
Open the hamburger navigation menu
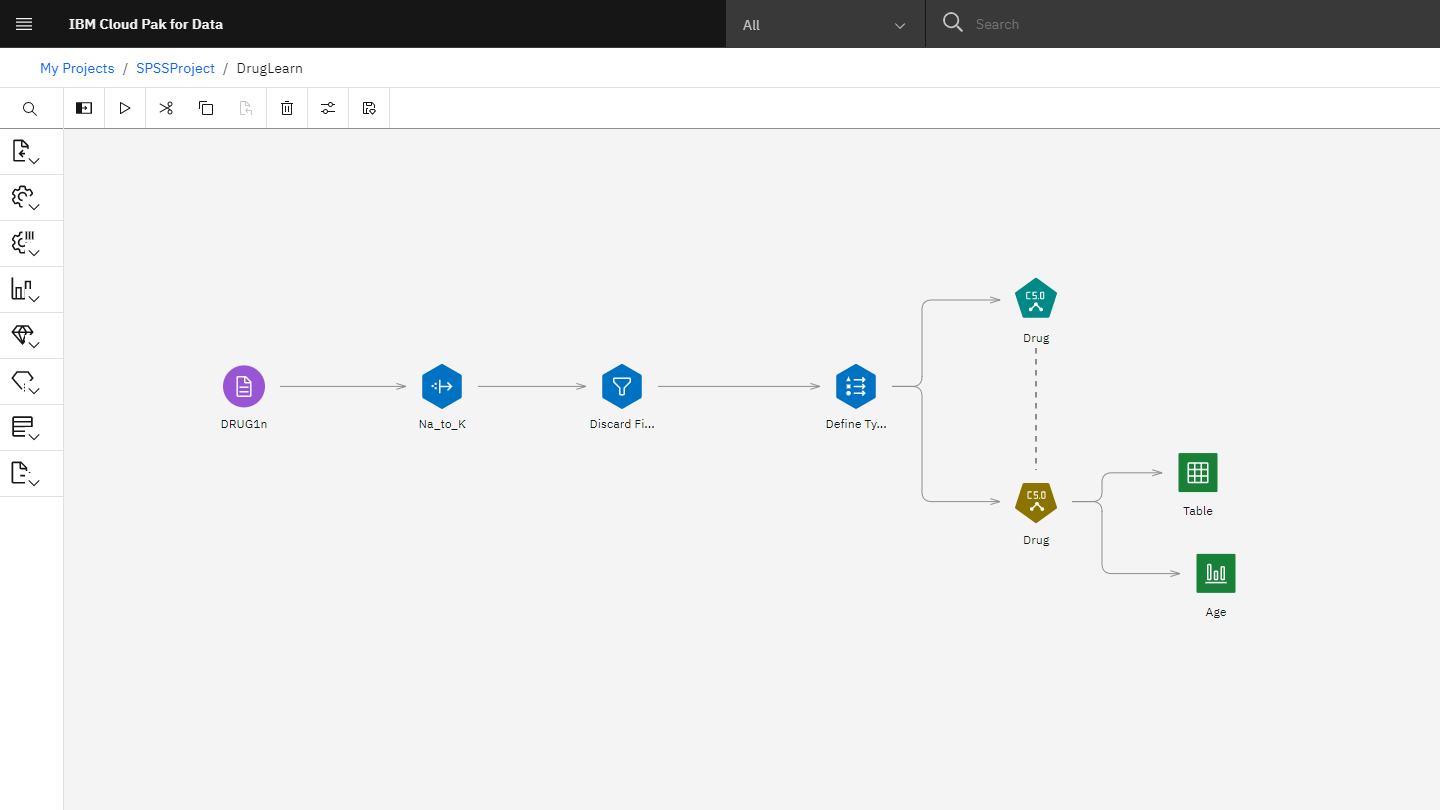pyautogui.click(x=24, y=24)
